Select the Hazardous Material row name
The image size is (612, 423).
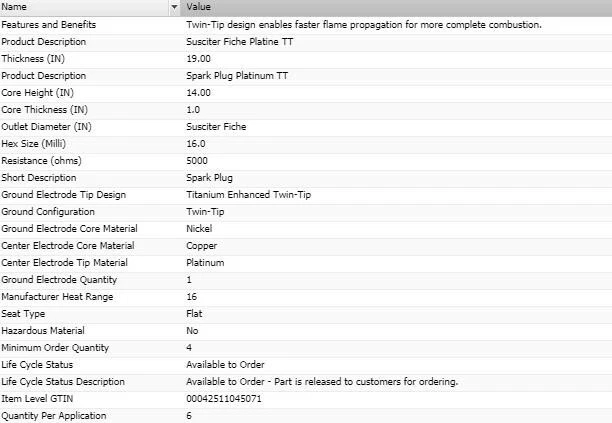point(43,331)
